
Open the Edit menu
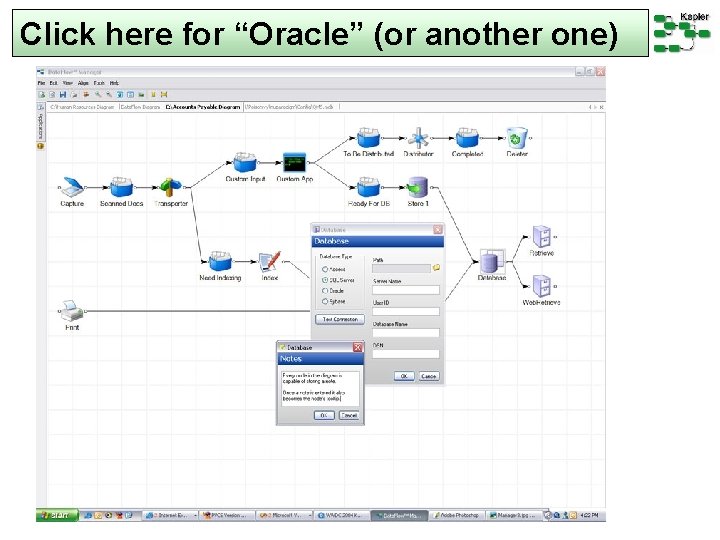[54, 83]
